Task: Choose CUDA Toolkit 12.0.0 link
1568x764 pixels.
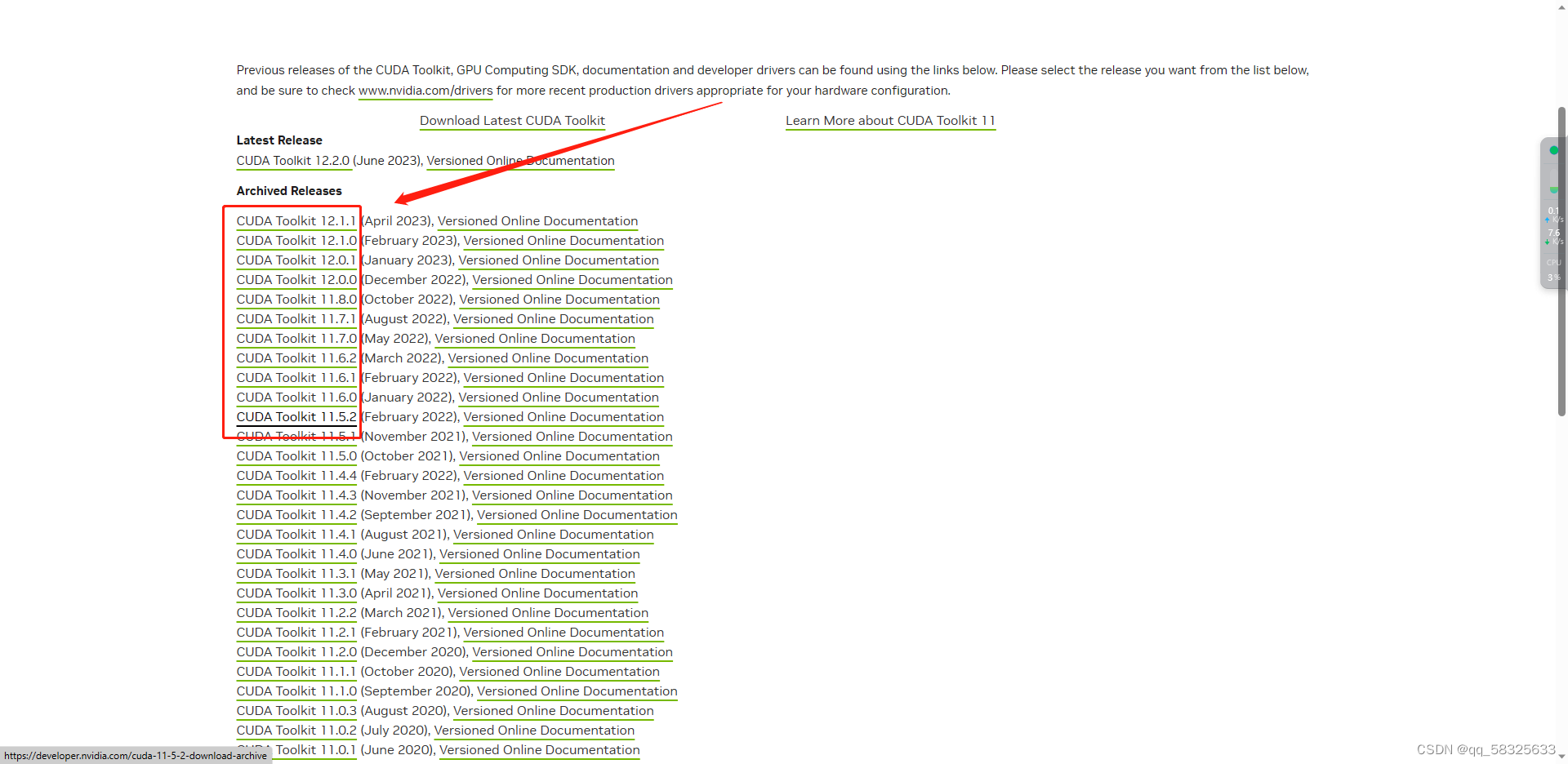Action: 296,280
